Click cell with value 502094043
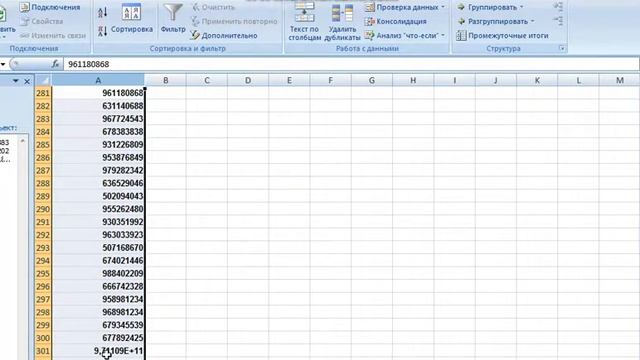This screenshot has width=640, height=360. 98,196
